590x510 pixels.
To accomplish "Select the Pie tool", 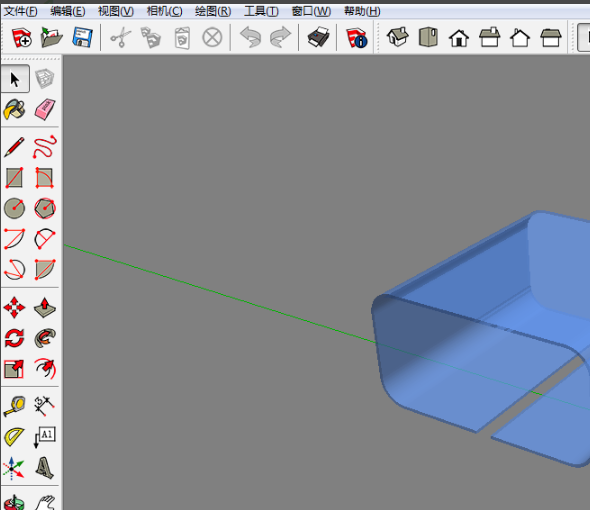I will (45, 269).
